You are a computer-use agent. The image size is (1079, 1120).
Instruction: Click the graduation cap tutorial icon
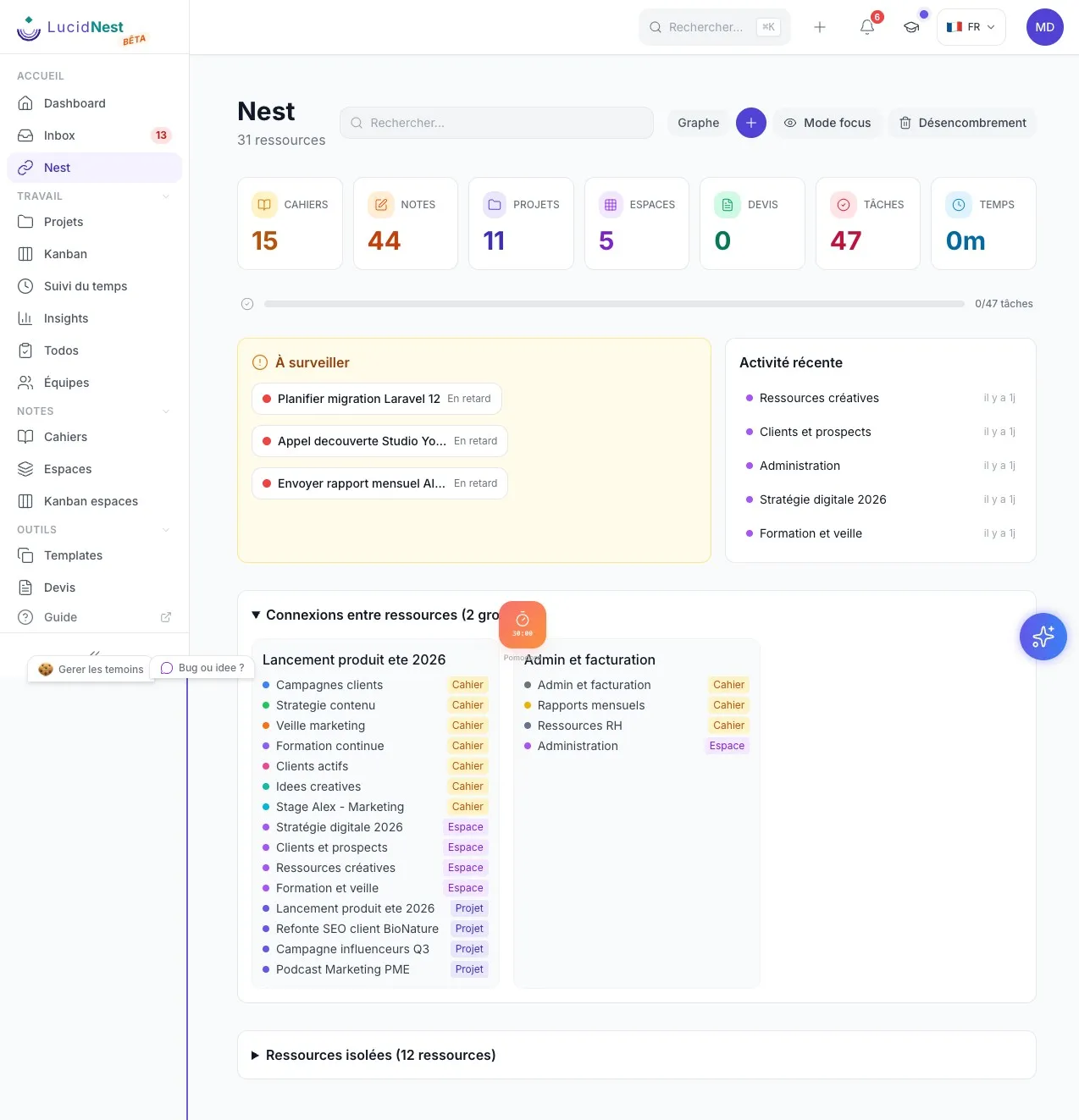[911, 27]
